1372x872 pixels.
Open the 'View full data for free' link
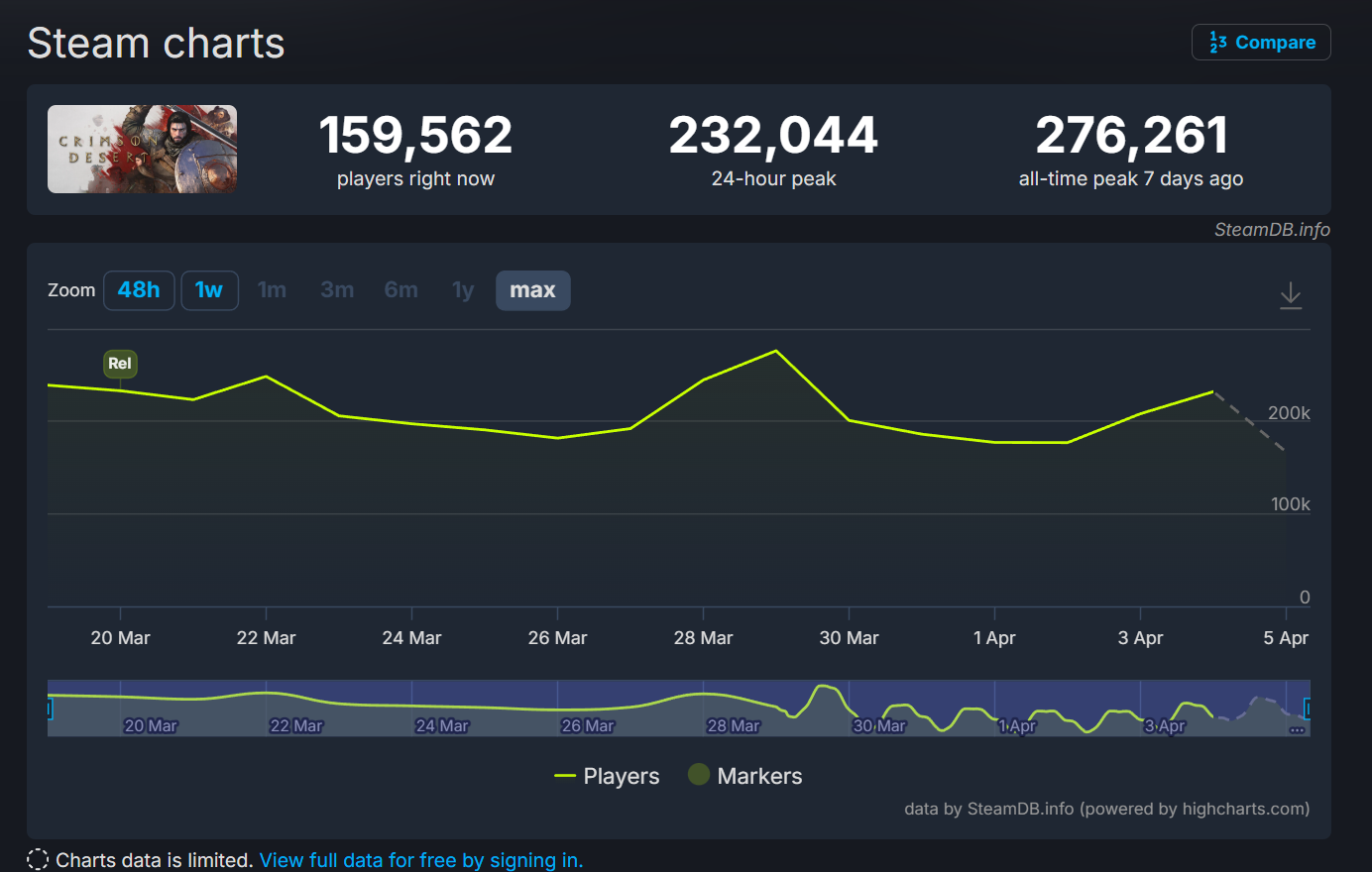pos(420,860)
